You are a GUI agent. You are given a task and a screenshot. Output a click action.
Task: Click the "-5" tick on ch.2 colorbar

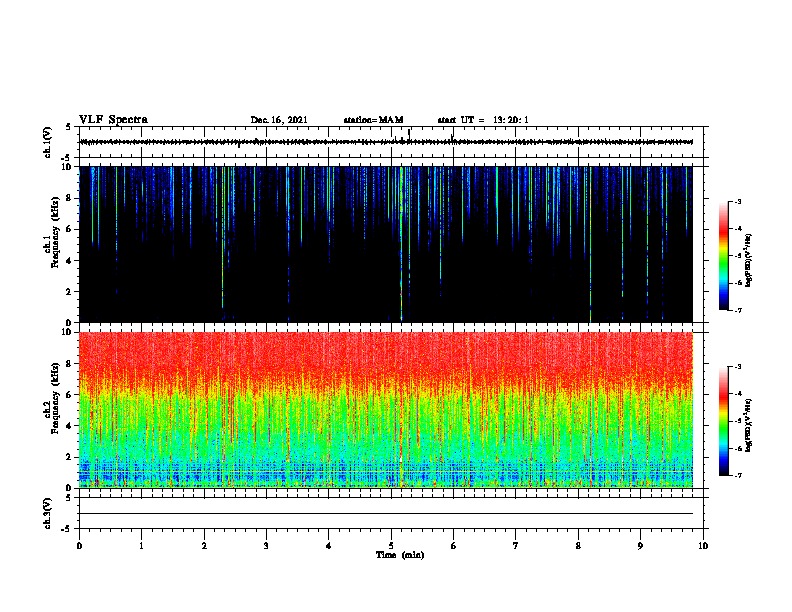click(x=738, y=421)
